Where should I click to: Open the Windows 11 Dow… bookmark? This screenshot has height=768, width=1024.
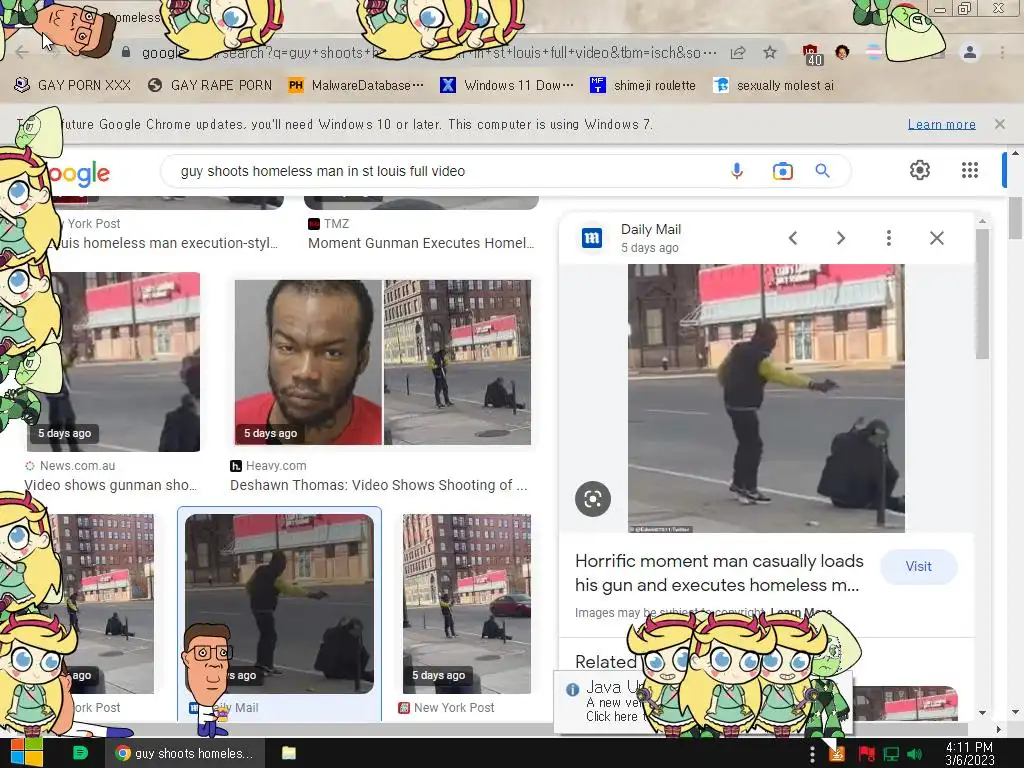tap(507, 86)
